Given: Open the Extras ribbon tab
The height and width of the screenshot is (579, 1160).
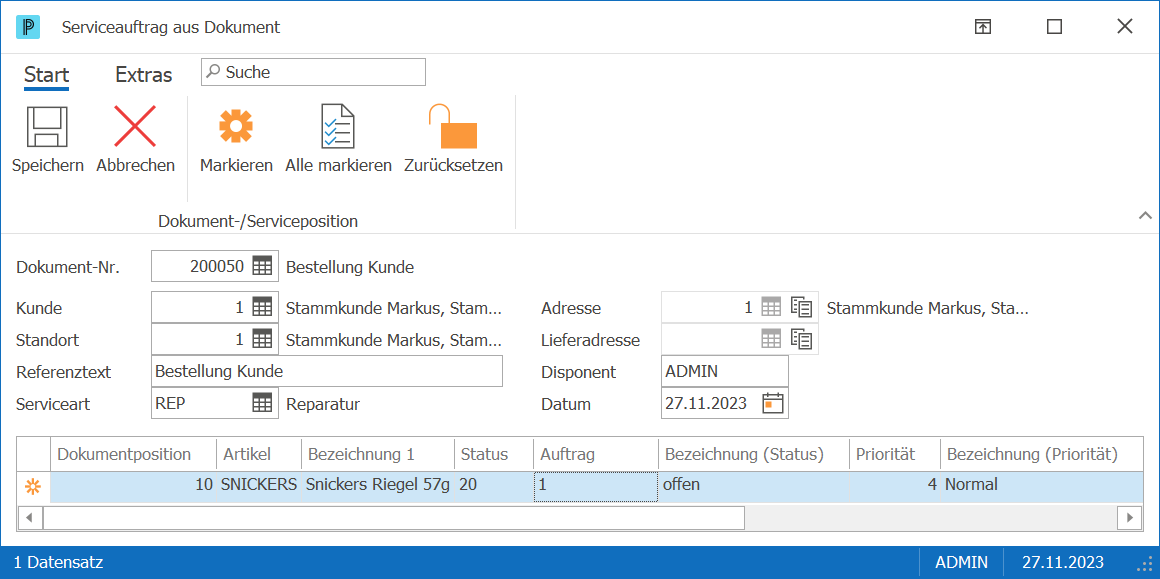Looking at the screenshot, I should pos(144,75).
